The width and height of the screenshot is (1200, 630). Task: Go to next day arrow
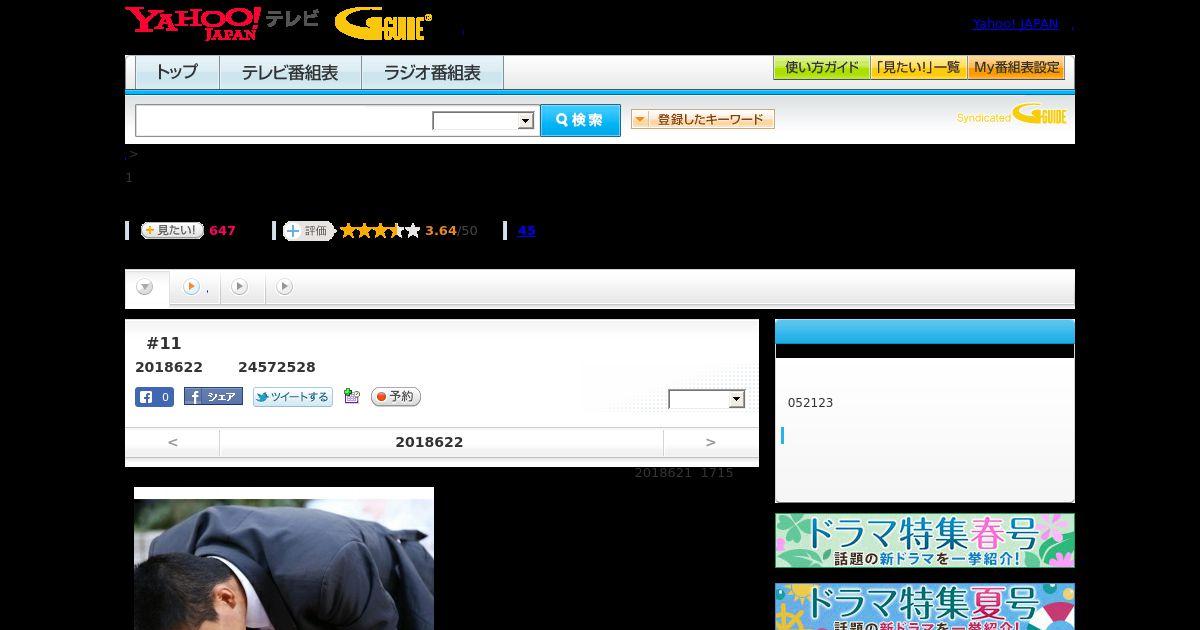click(x=711, y=442)
